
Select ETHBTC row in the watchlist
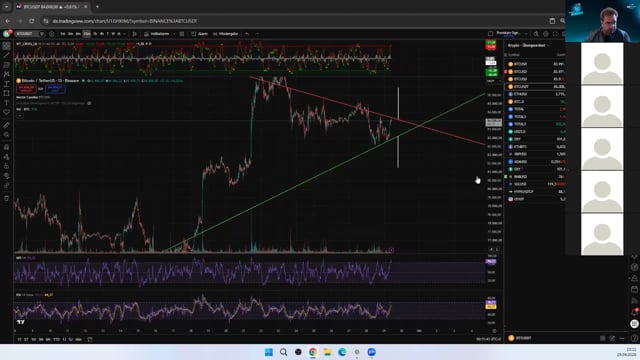coord(536,147)
